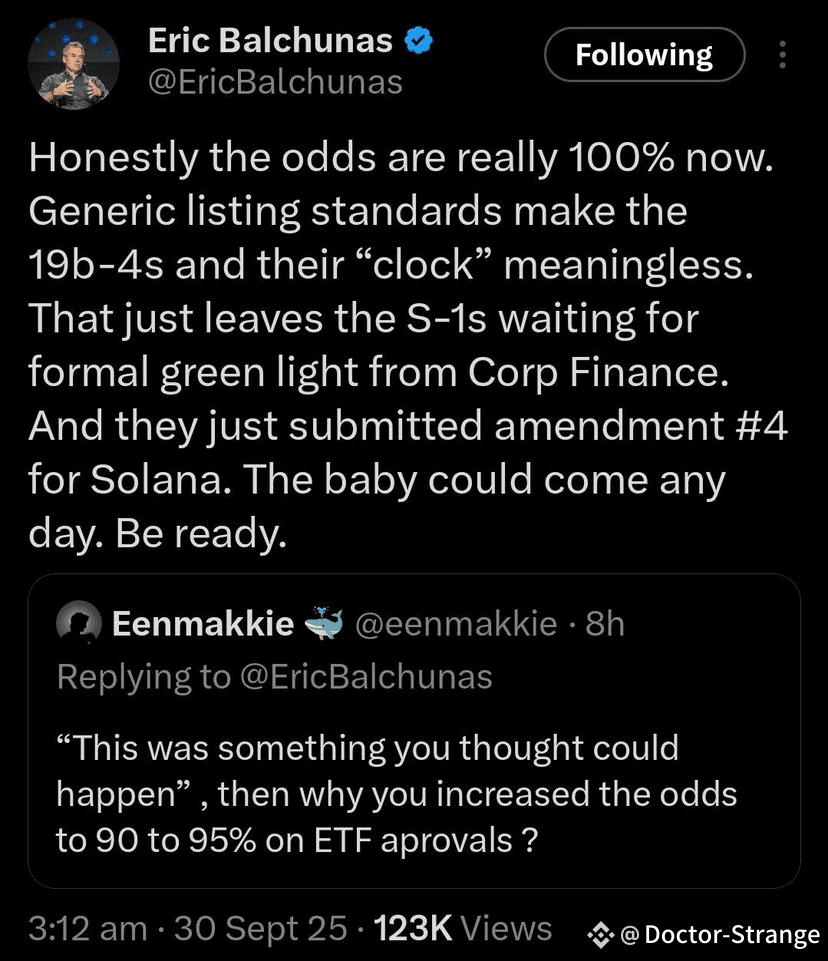The image size is (828, 961).
Task: Click the main tweet text body
Action: pyautogui.click(x=400, y=345)
